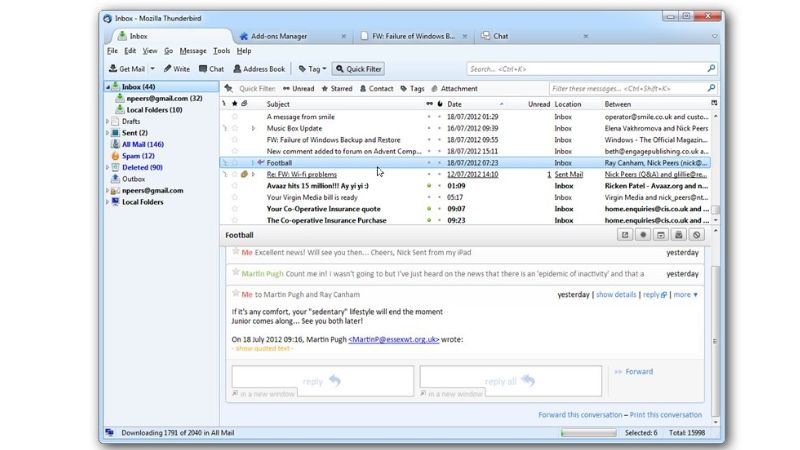Click the MartinP@essexwt.org.uk email link

tap(393, 339)
